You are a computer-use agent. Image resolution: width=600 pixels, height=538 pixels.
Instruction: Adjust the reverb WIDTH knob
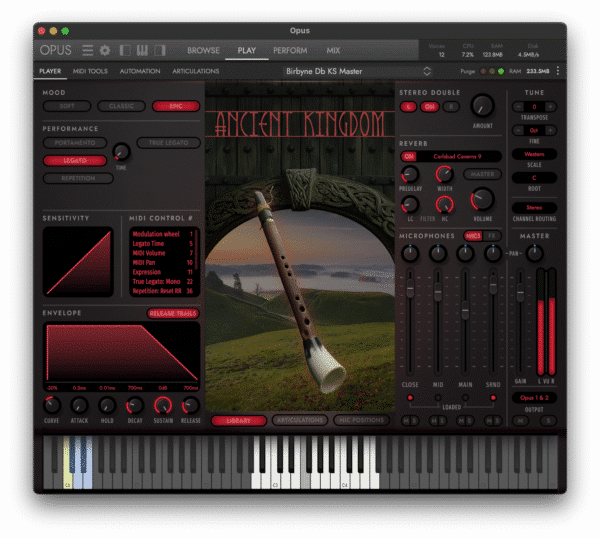click(x=444, y=174)
